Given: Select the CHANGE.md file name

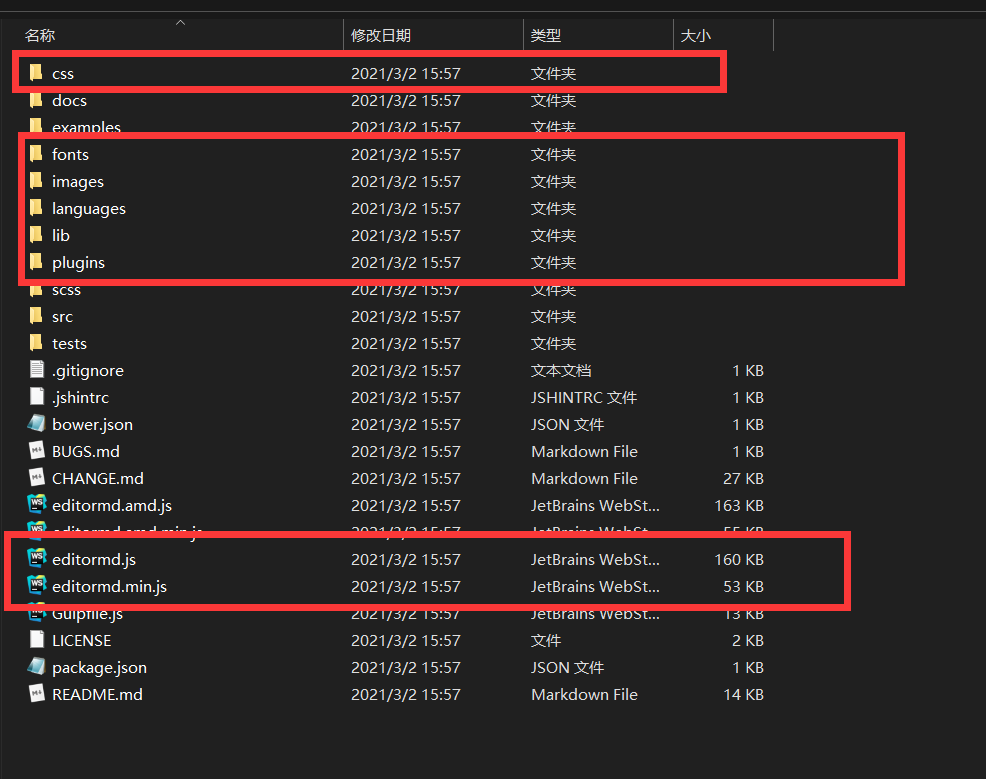Looking at the screenshot, I should tap(97, 478).
